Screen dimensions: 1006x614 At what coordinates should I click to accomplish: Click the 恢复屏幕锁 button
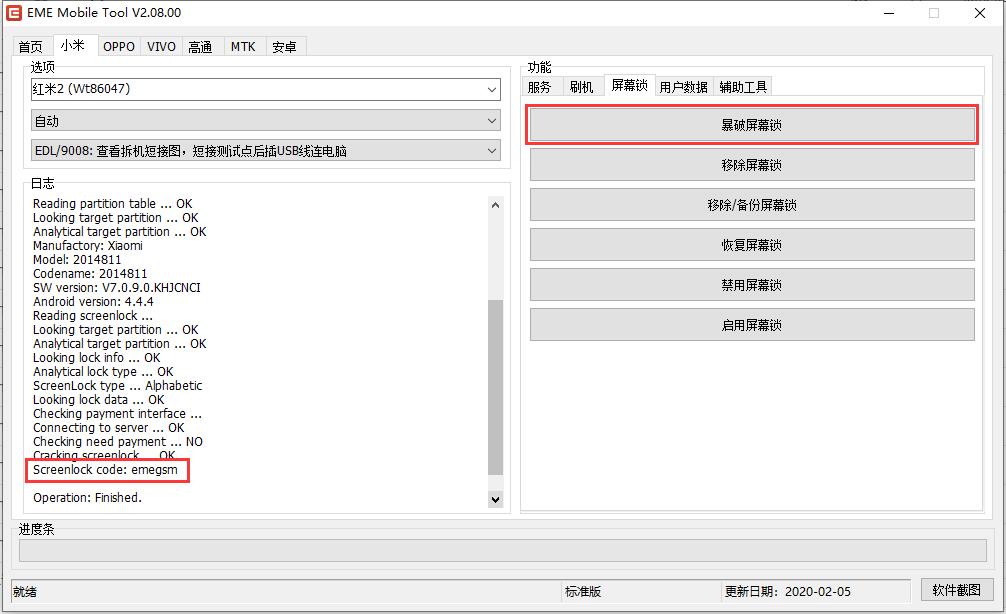point(752,244)
